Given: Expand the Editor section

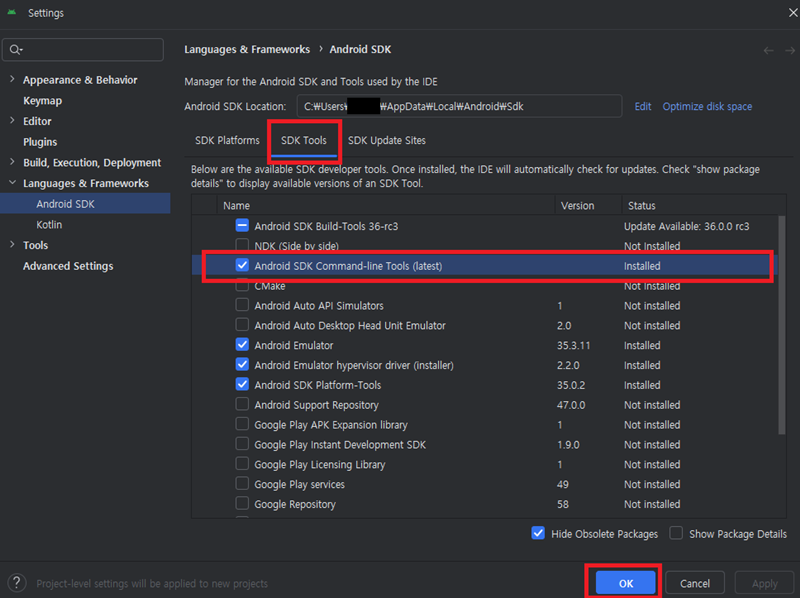Looking at the screenshot, I should (x=12, y=121).
